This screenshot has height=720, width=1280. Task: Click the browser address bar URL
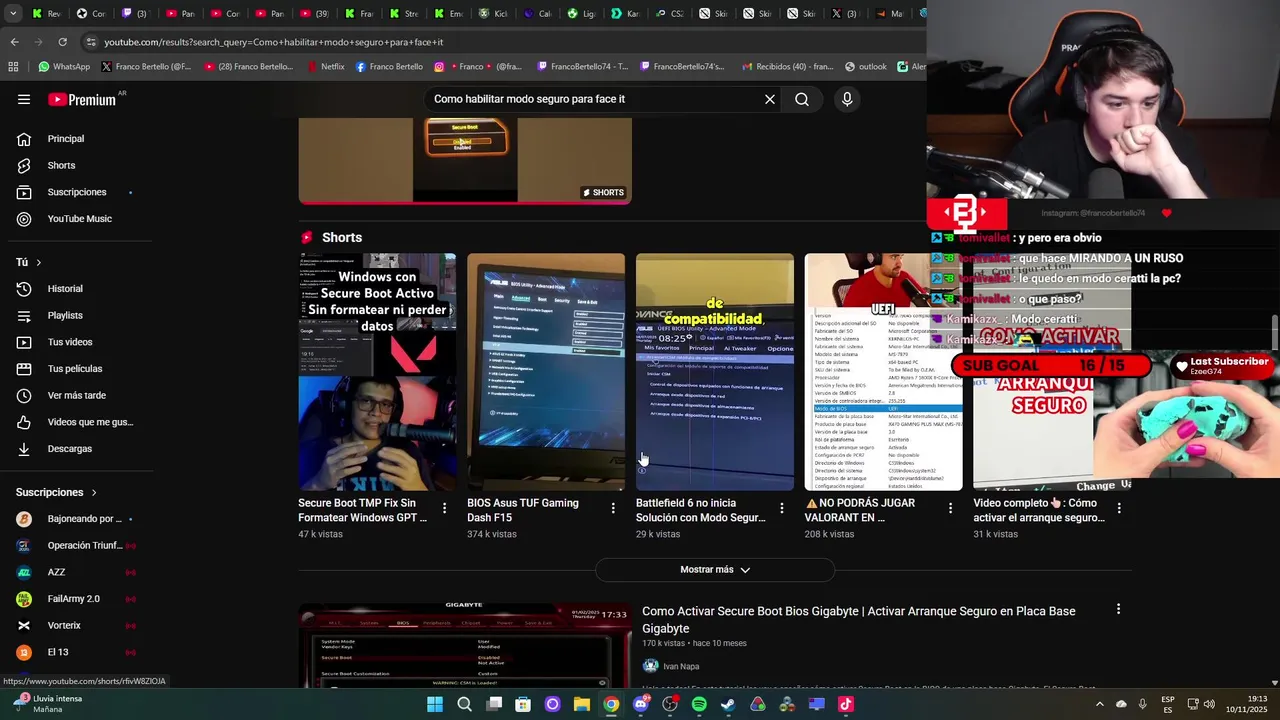pyautogui.click(x=274, y=42)
